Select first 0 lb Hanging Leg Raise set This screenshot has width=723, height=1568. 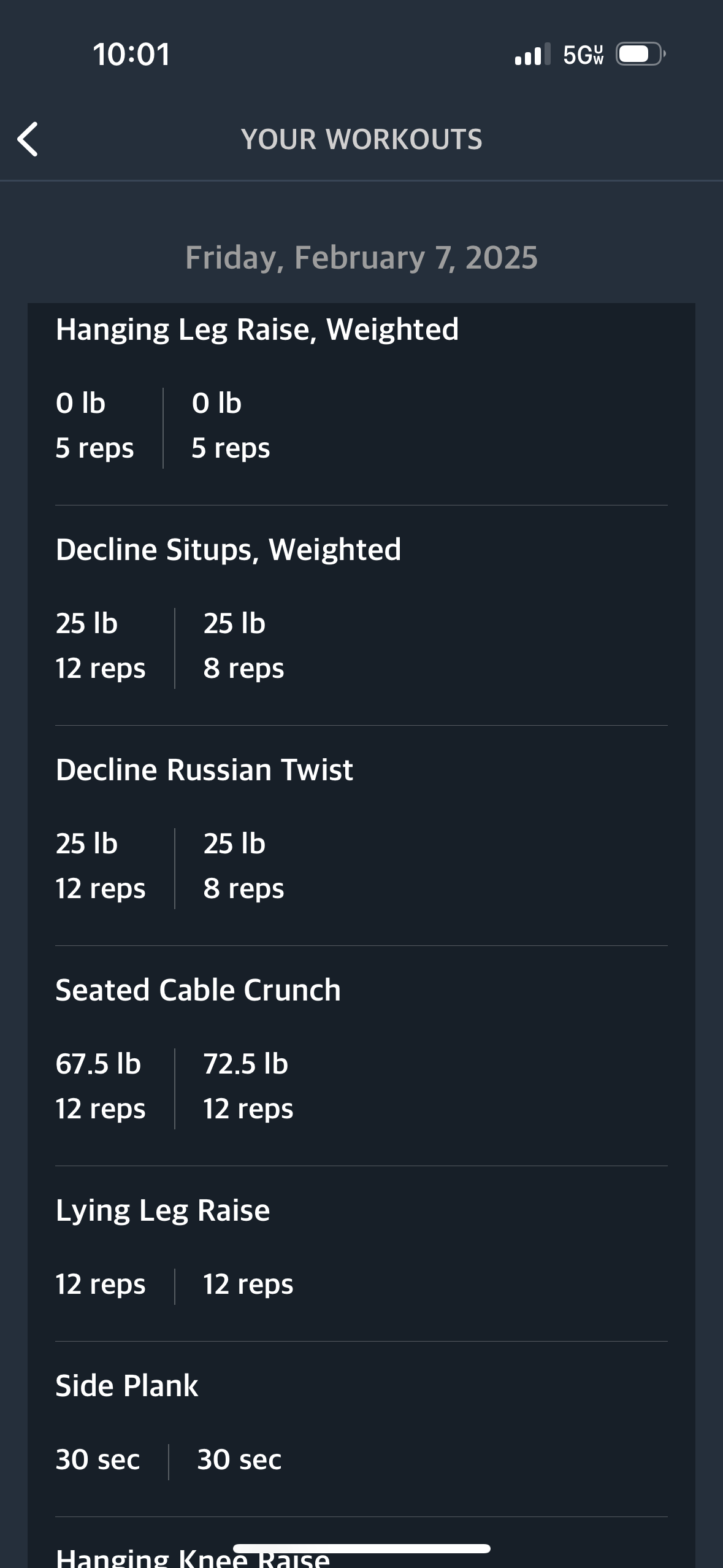(94, 426)
